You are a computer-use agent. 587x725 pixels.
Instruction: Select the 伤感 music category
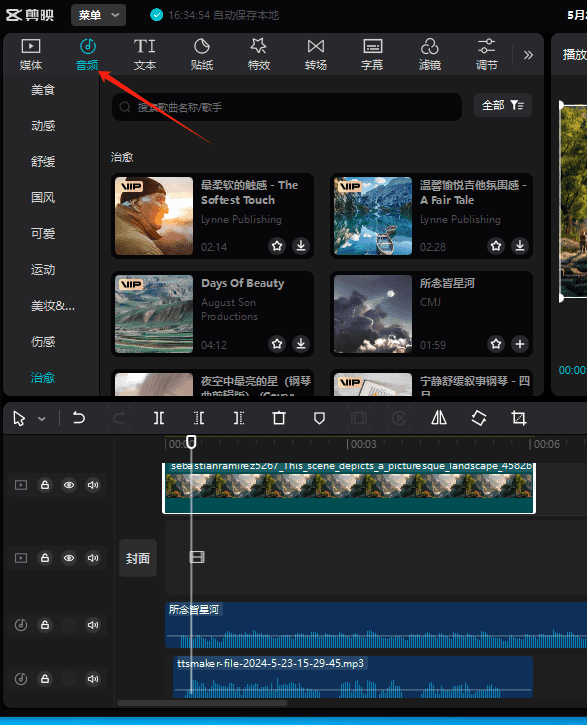pyautogui.click(x=43, y=342)
